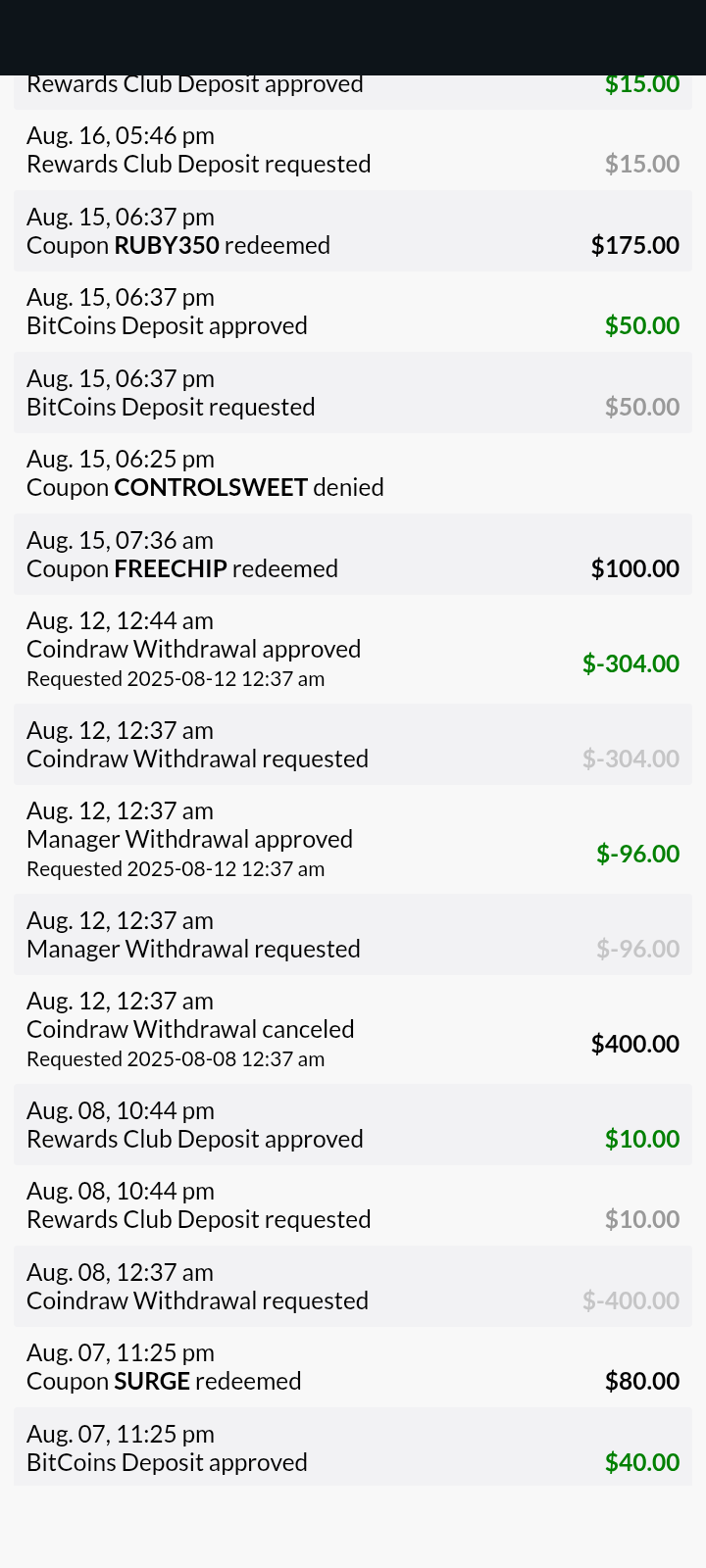
Task: Open the Coindraw Withdrawal approved transaction
Action: 353,649
